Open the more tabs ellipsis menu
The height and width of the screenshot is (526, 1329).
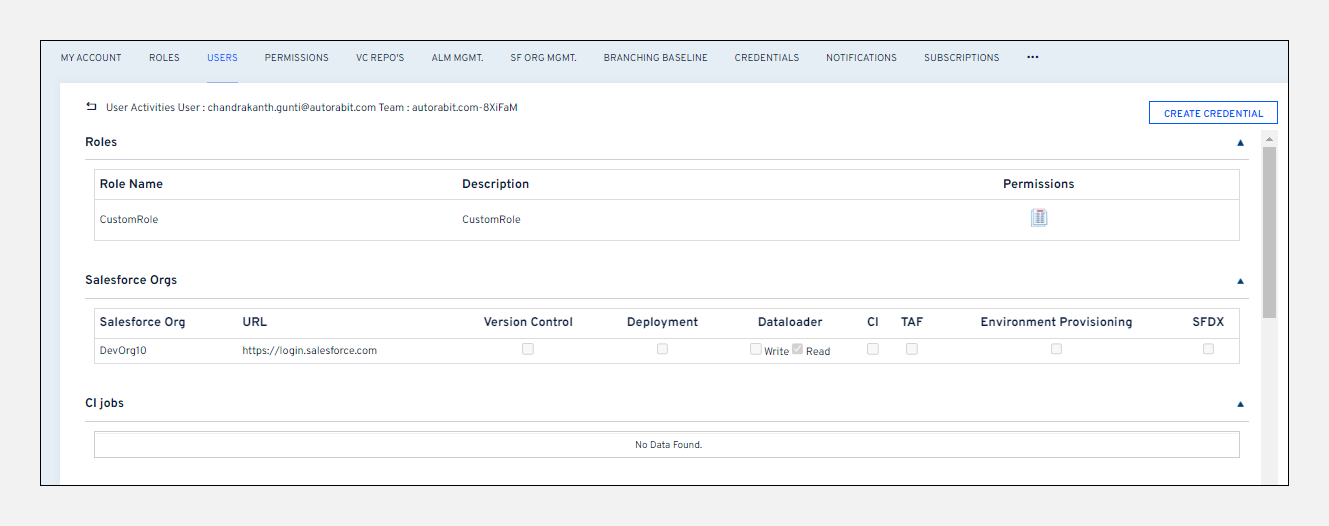(x=1033, y=57)
